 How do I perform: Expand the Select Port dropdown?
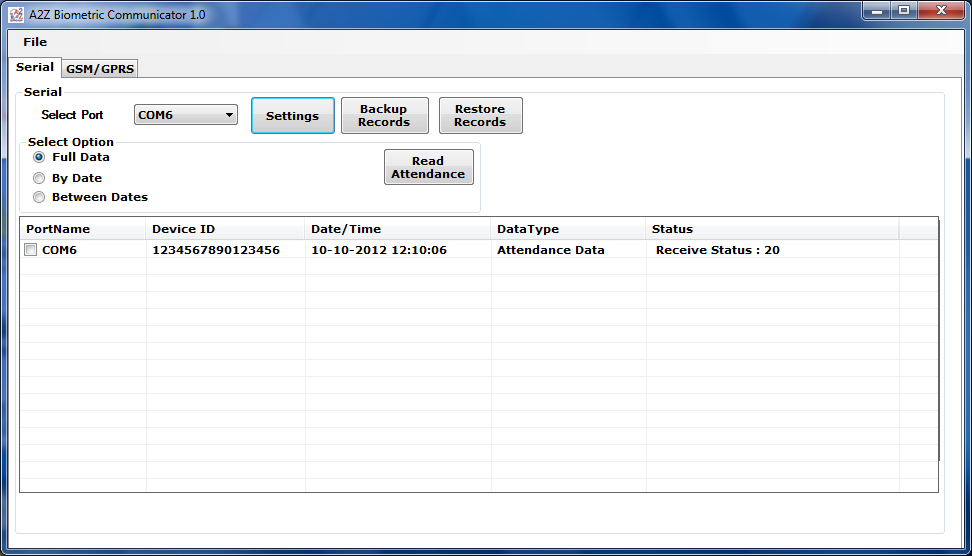point(229,115)
